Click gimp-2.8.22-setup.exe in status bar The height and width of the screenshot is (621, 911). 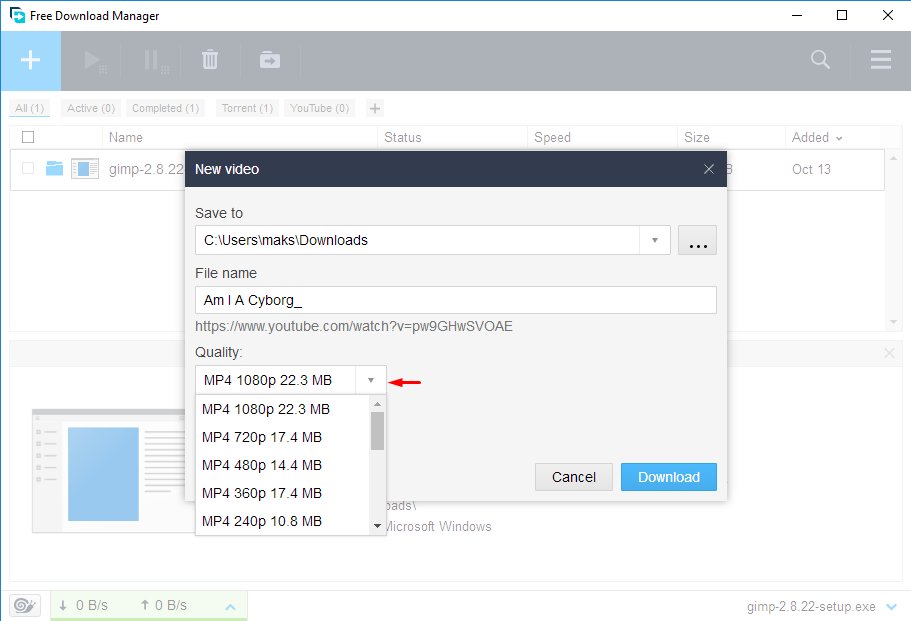811,606
